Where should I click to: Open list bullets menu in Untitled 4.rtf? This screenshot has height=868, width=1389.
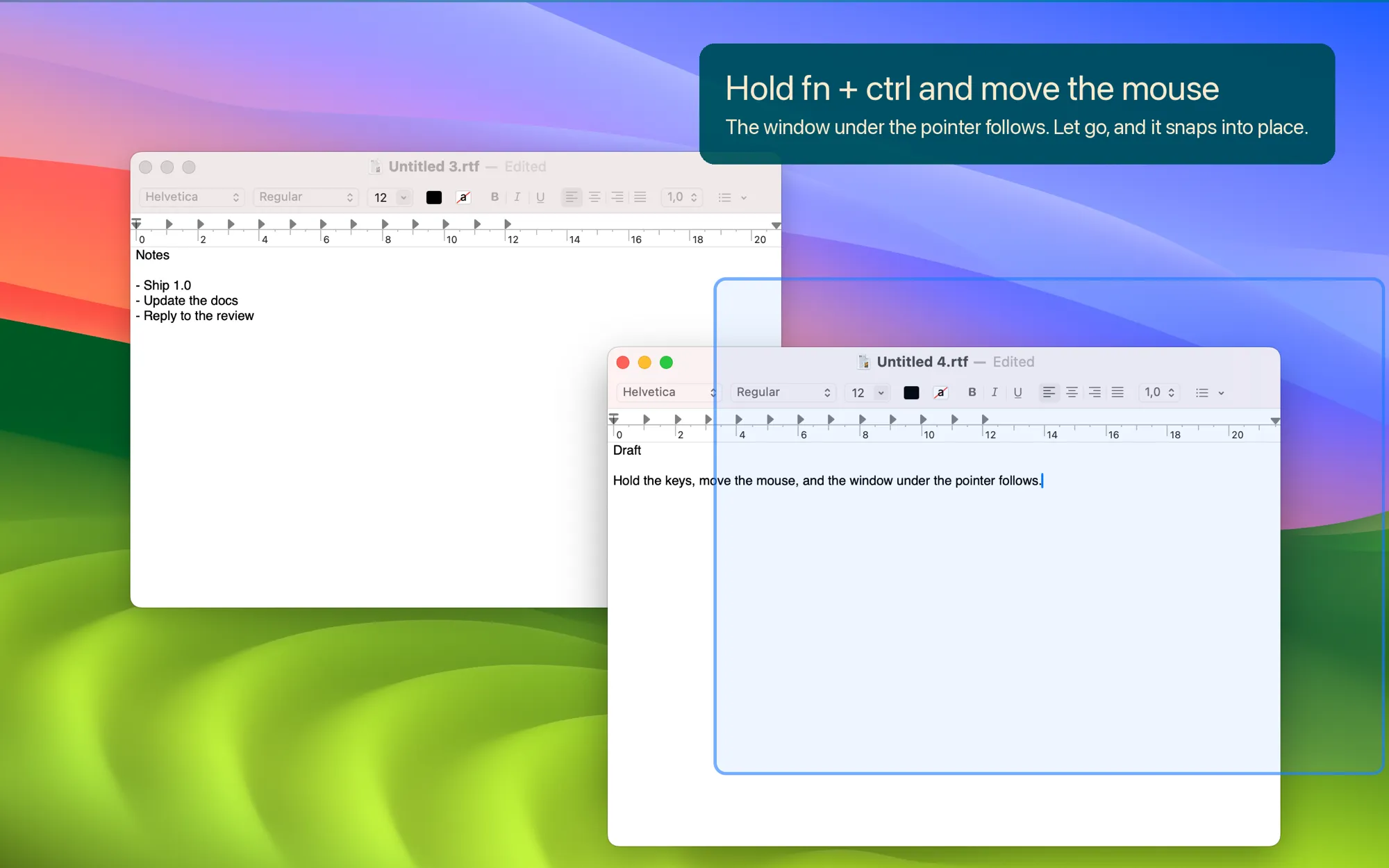click(1209, 392)
